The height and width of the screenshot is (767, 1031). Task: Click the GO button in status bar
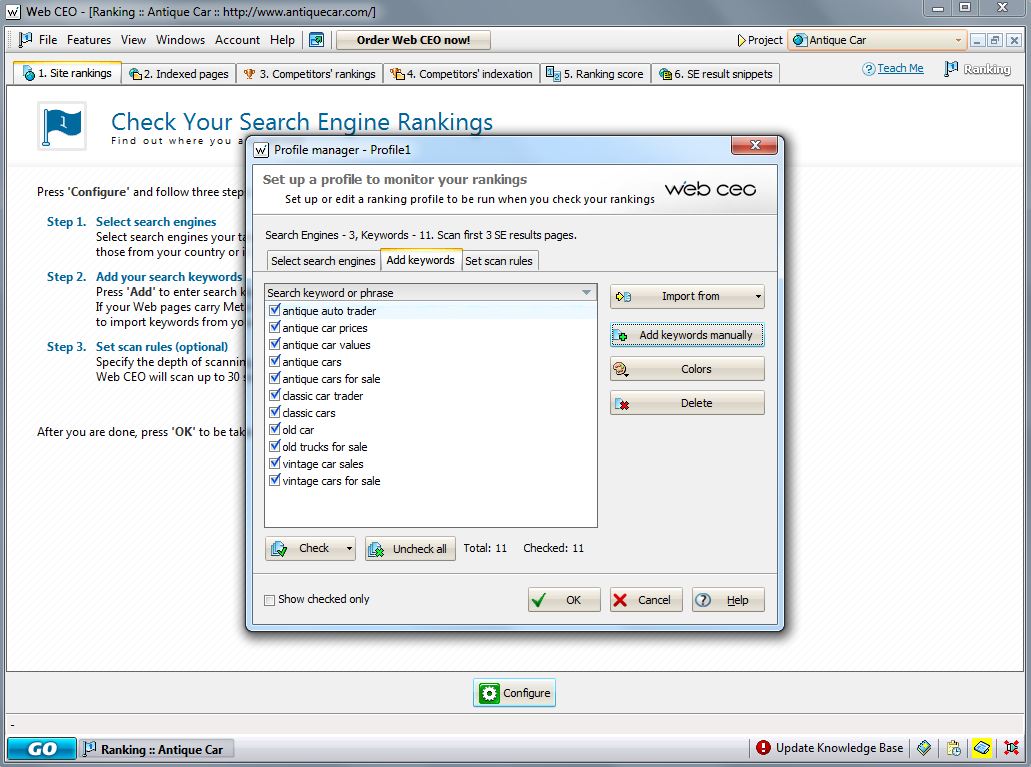[x=41, y=749]
